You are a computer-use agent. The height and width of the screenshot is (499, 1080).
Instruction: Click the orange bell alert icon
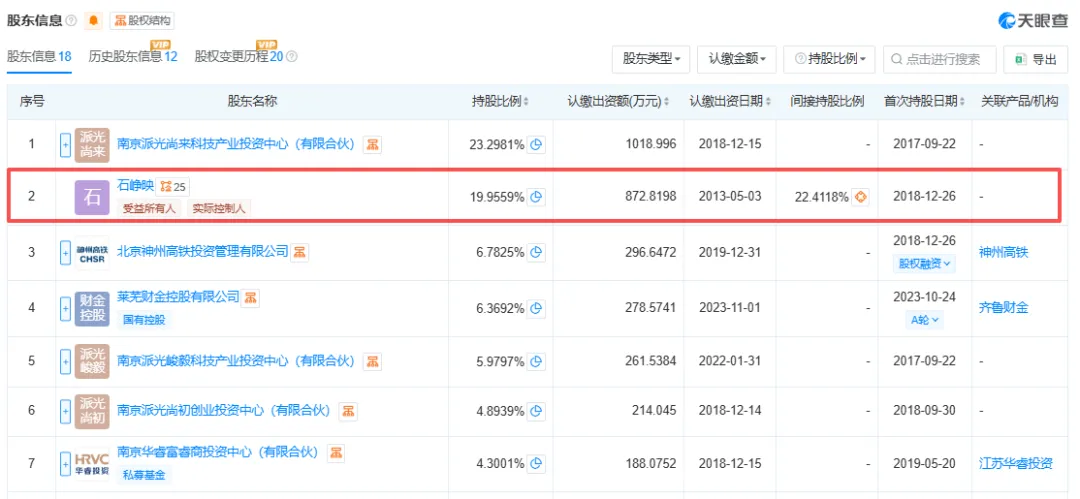[x=93, y=21]
